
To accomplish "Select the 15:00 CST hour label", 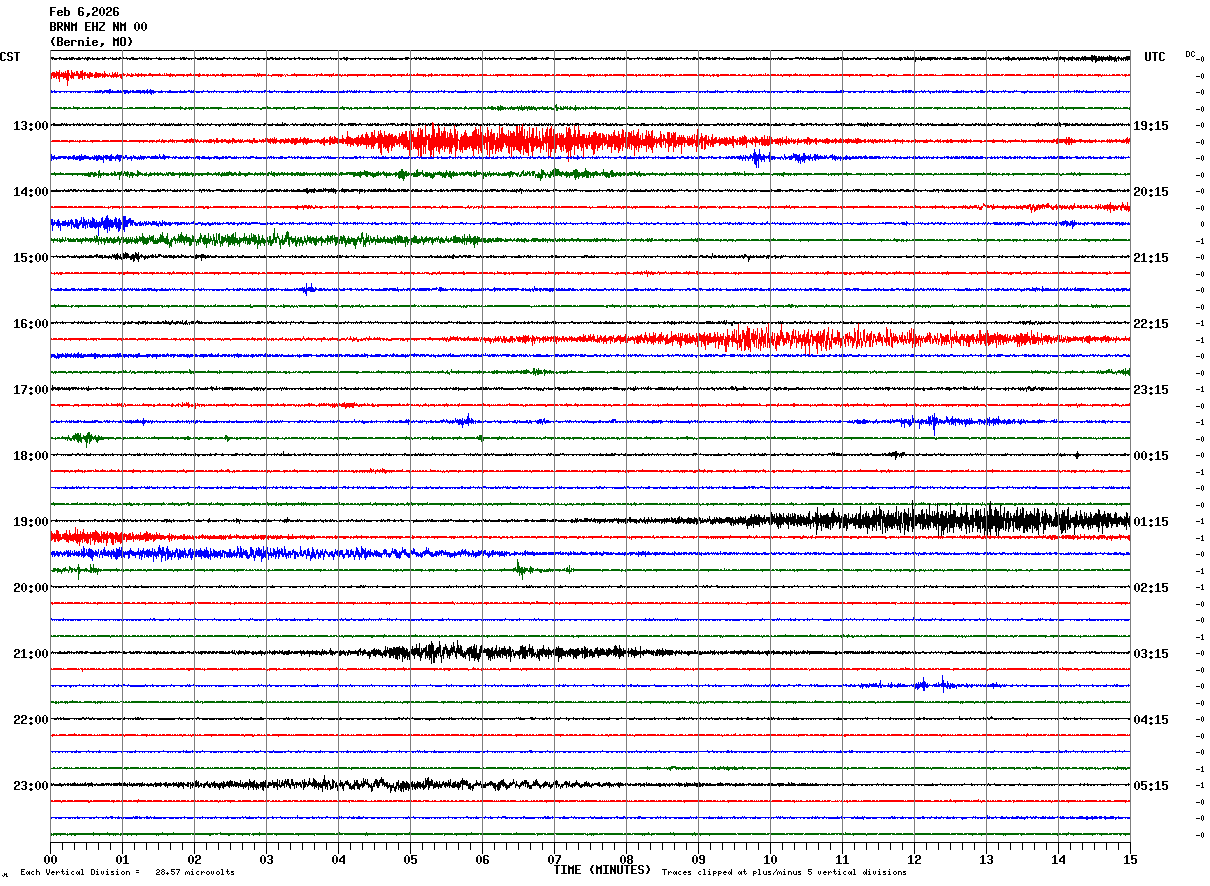I will pos(31,258).
